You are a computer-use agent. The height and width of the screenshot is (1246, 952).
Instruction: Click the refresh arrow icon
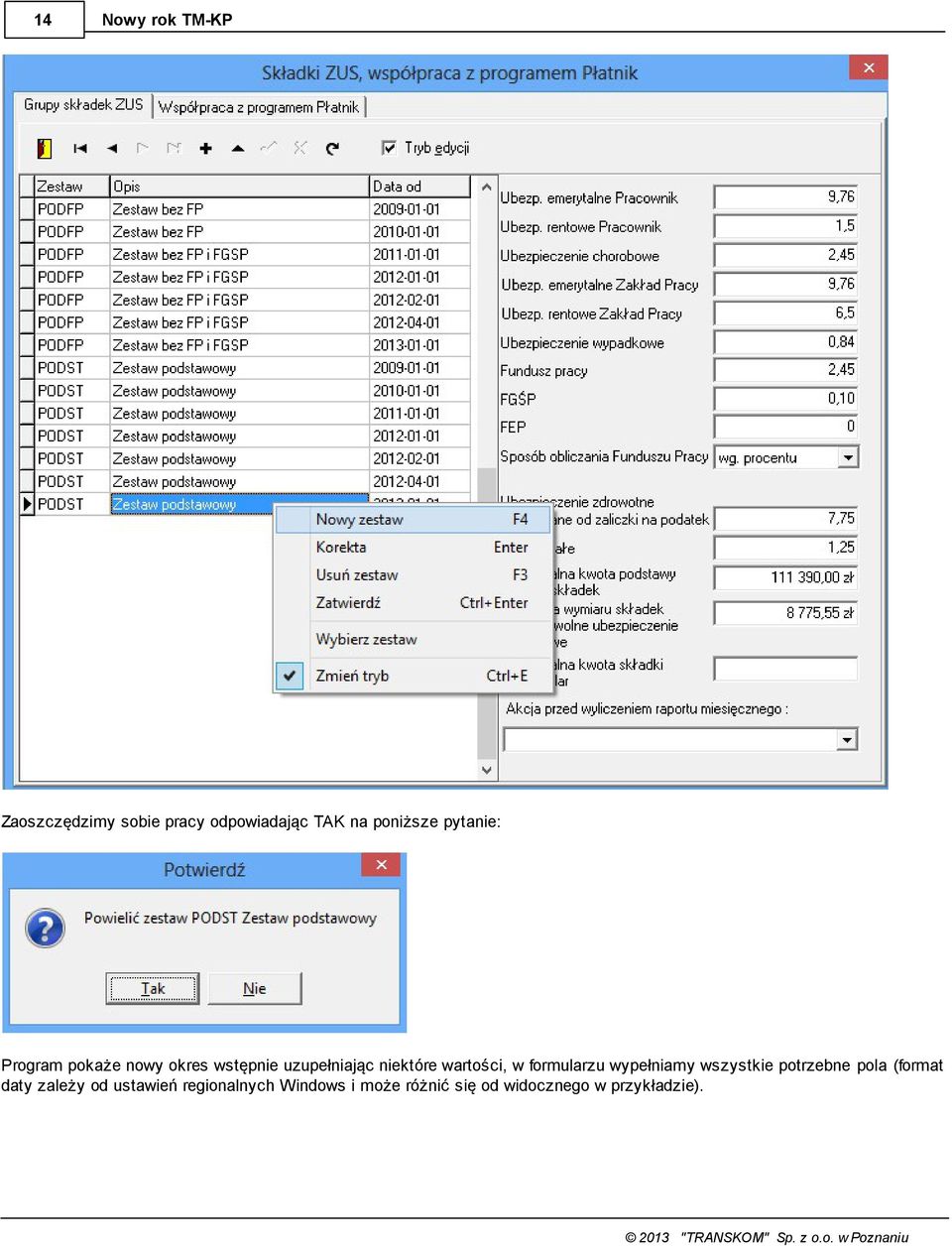pos(332,148)
